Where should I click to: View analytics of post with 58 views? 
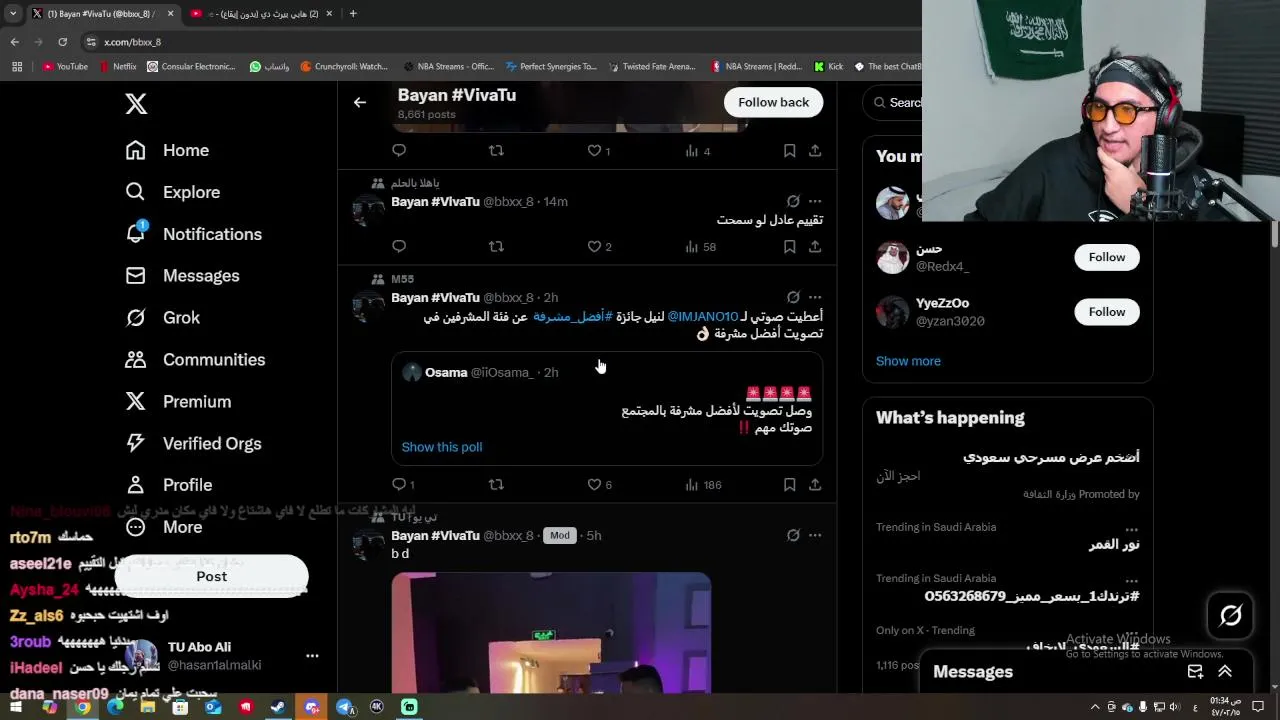click(700, 246)
